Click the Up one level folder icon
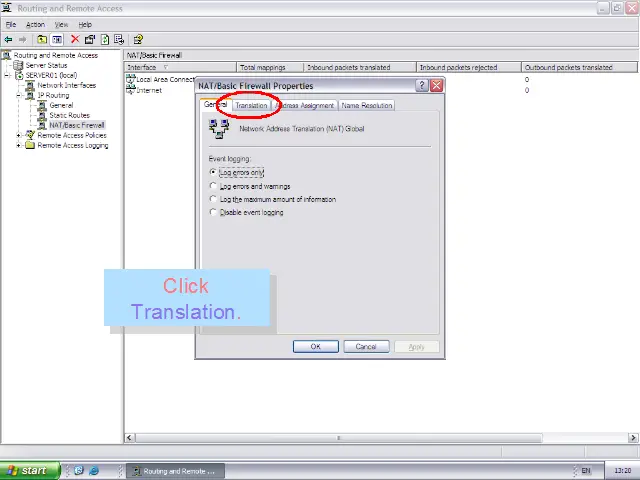Image resolution: width=640 pixels, height=480 pixels. coord(42,40)
